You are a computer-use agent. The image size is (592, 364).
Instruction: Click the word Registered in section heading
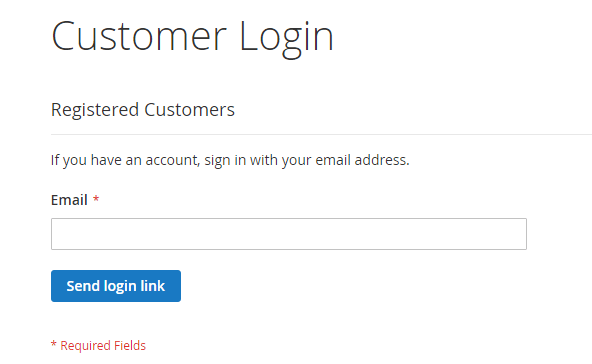coord(95,110)
